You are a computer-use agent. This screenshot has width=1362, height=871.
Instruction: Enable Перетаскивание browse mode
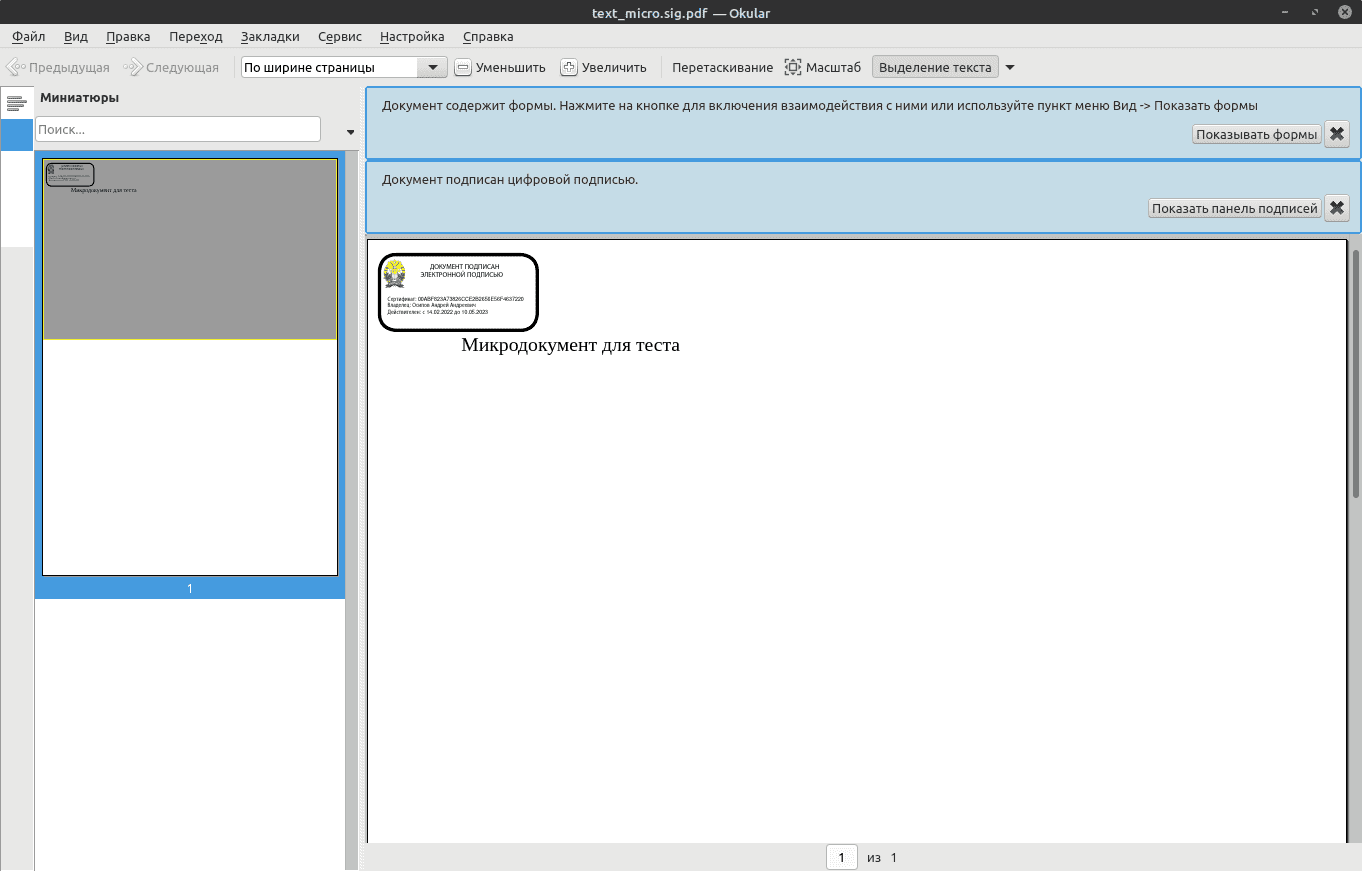[x=722, y=67]
